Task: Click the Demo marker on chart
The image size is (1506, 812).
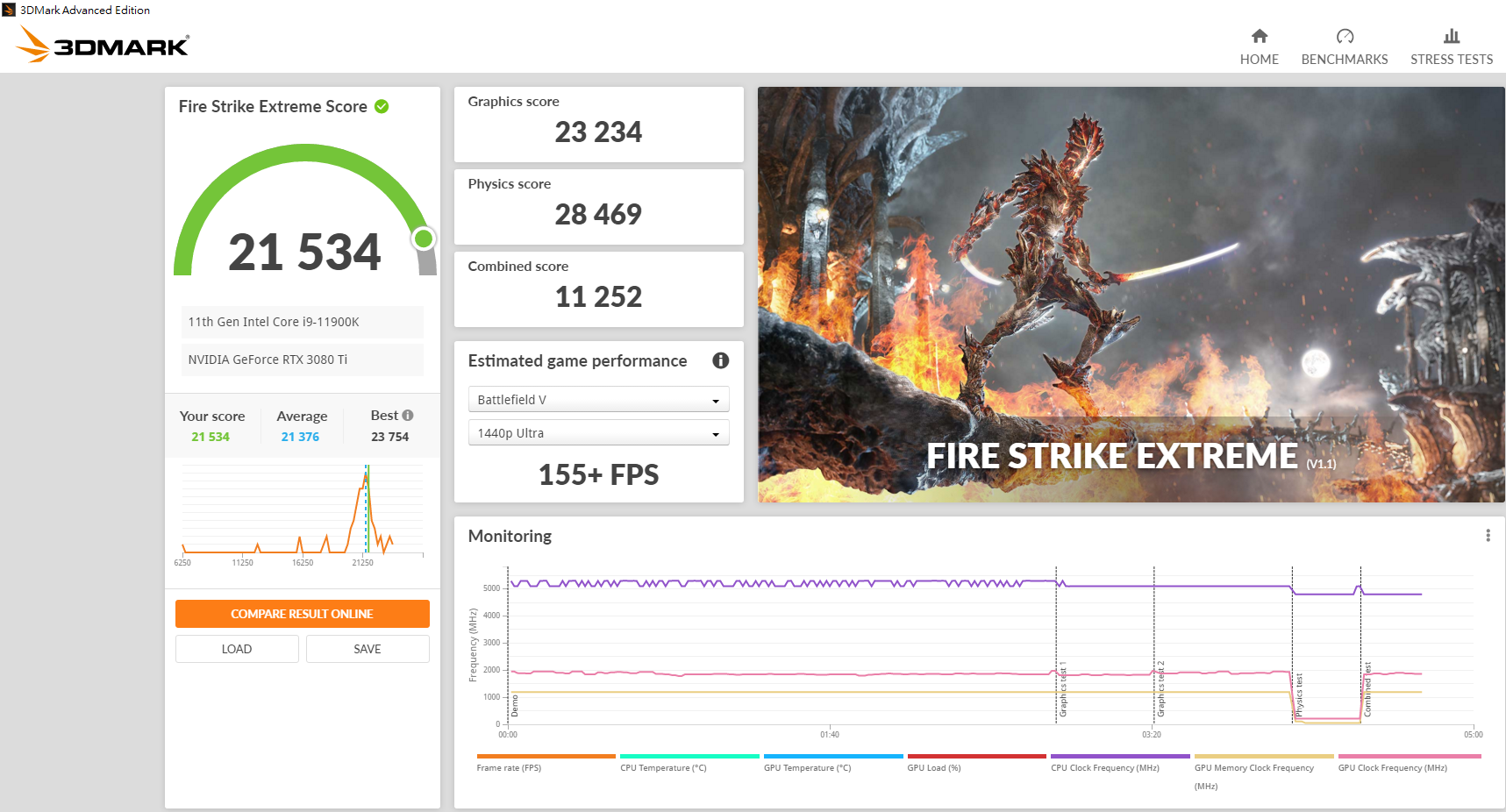Action: [x=515, y=706]
